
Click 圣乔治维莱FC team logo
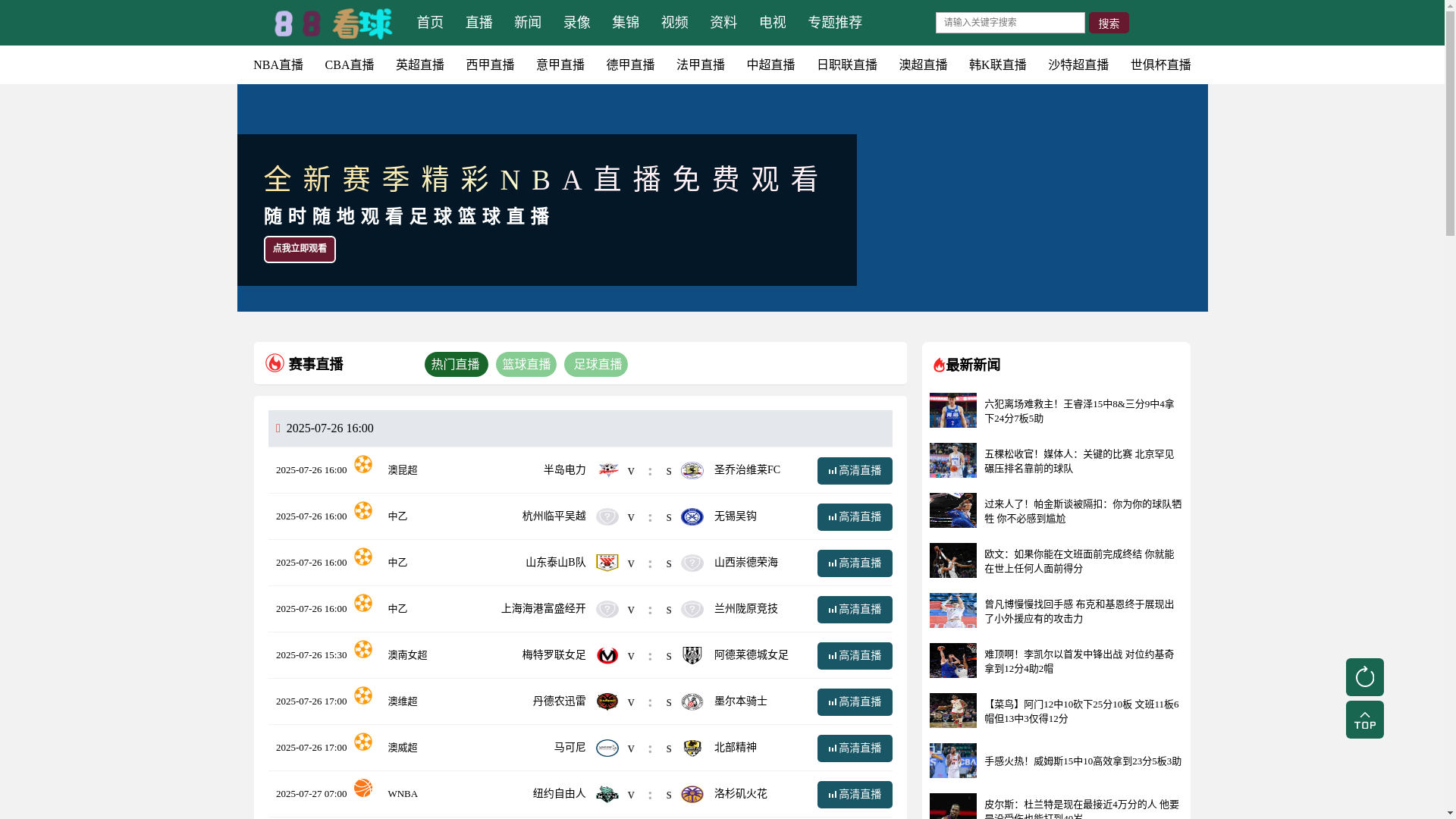point(692,470)
